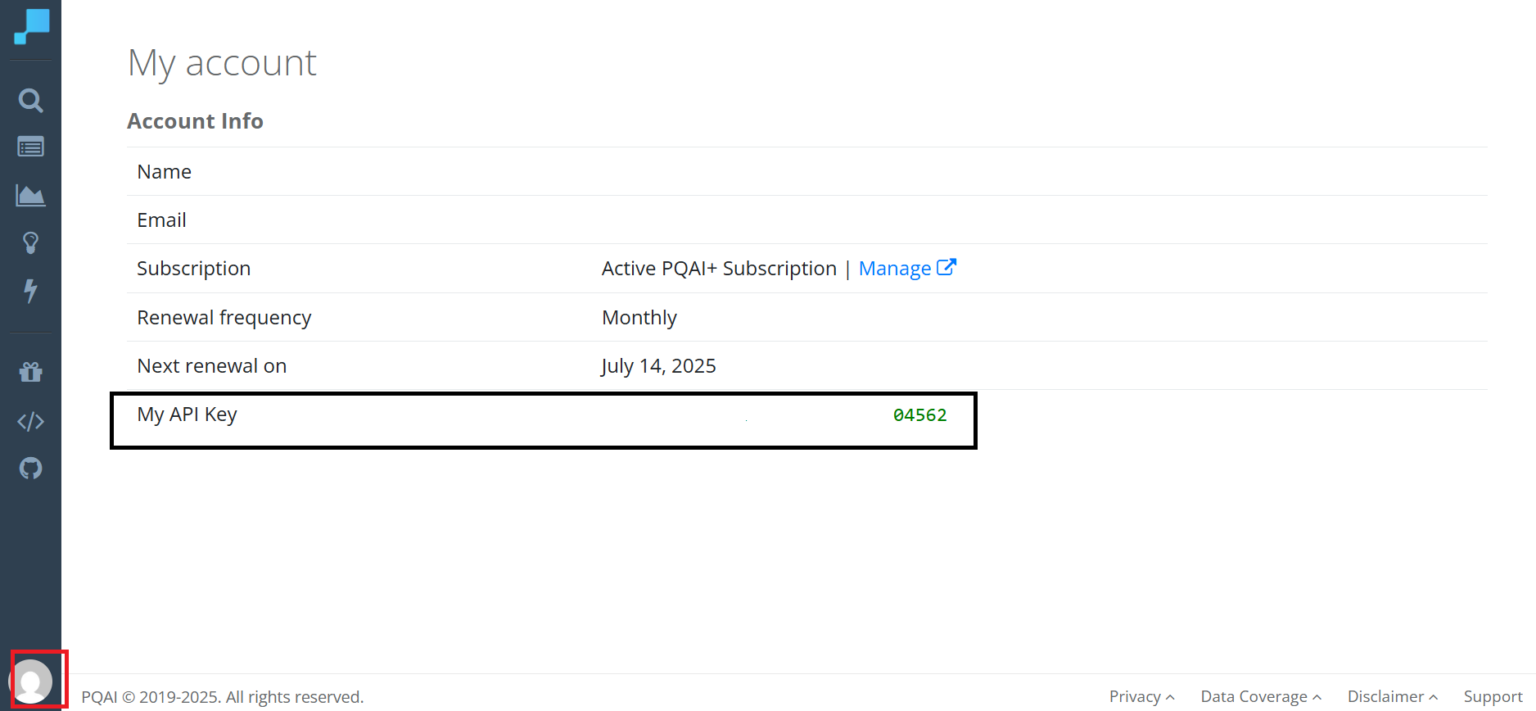Open the search page from the sidebar
This screenshot has width=1536, height=711.
click(x=31, y=100)
